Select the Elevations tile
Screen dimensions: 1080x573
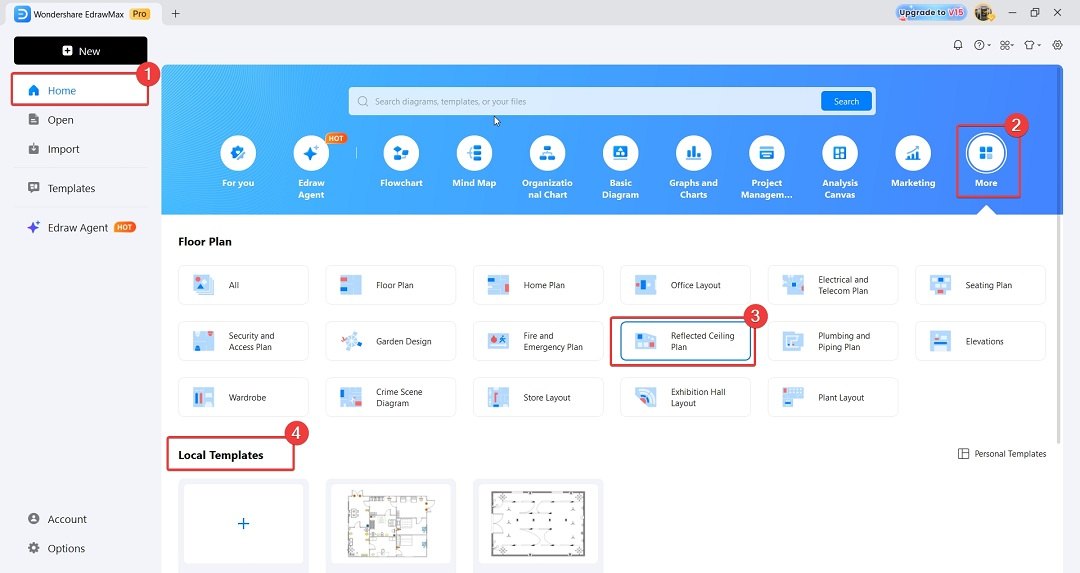tap(980, 341)
